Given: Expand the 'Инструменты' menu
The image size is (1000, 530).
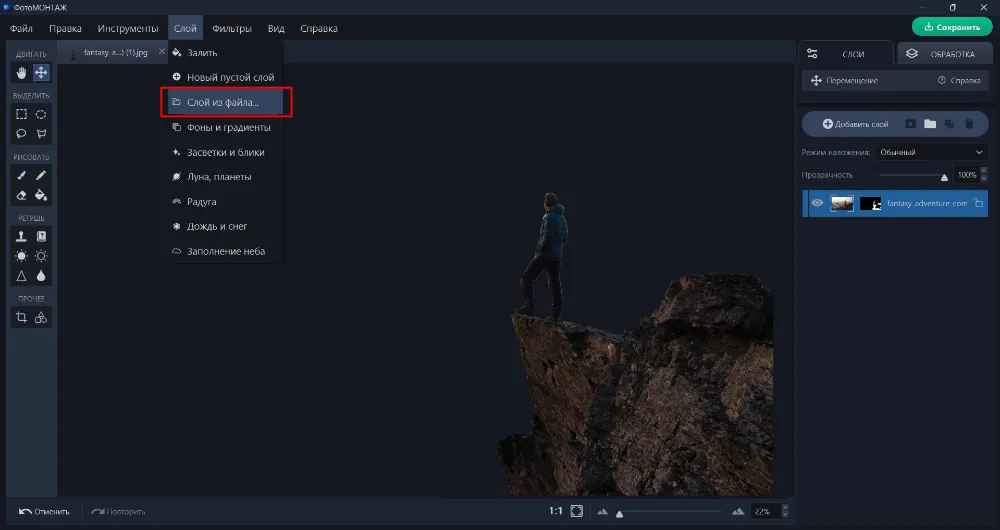Looking at the screenshot, I should click(x=127, y=28).
